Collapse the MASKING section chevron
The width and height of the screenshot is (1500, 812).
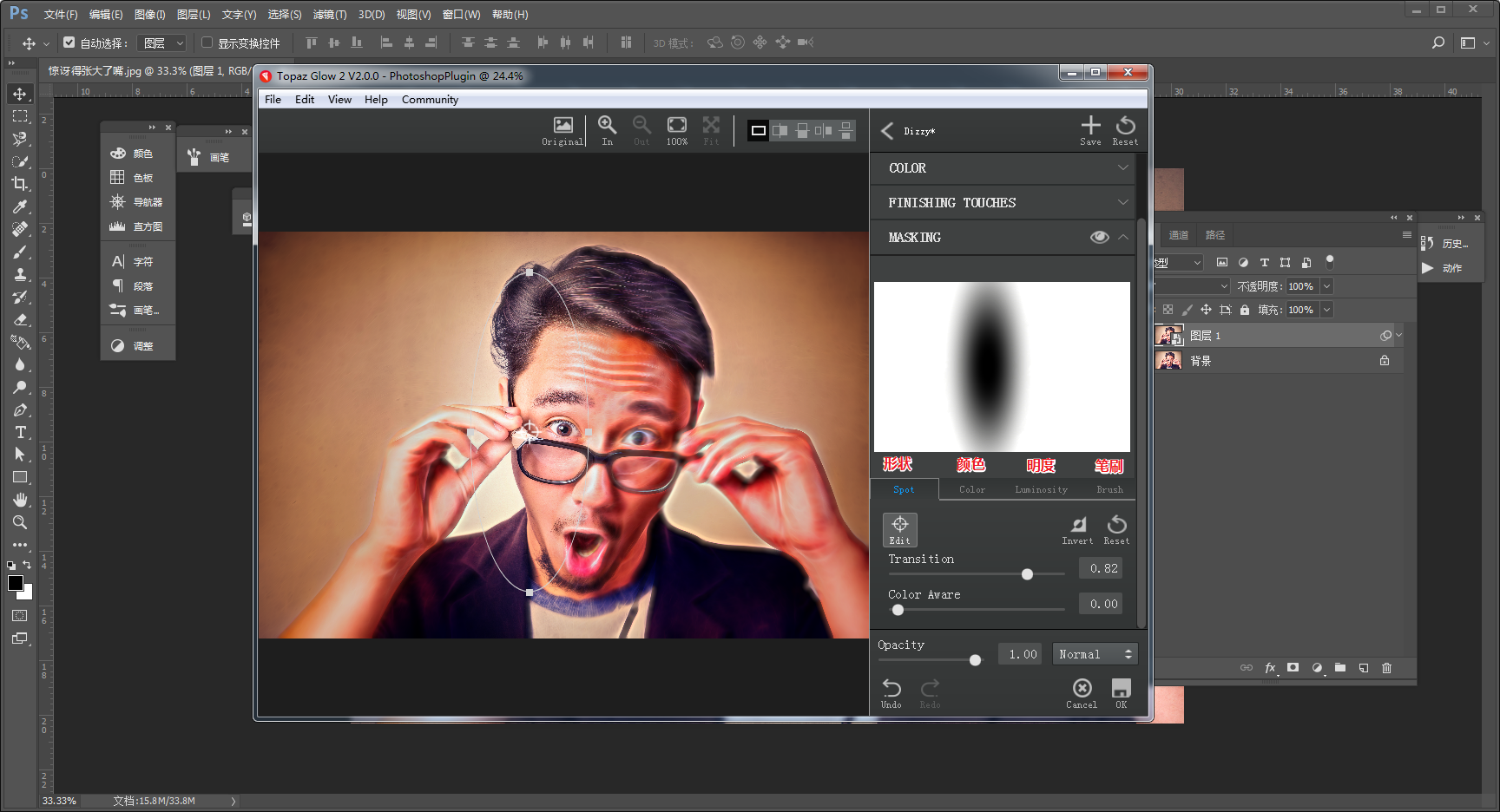[x=1123, y=237]
